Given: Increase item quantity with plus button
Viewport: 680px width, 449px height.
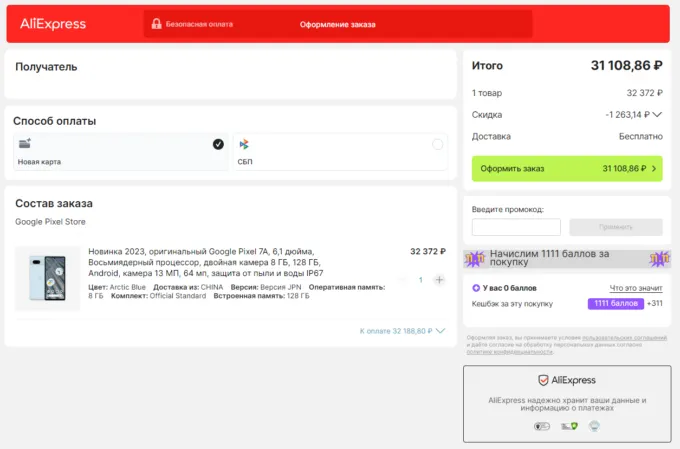Looking at the screenshot, I should tap(439, 280).
